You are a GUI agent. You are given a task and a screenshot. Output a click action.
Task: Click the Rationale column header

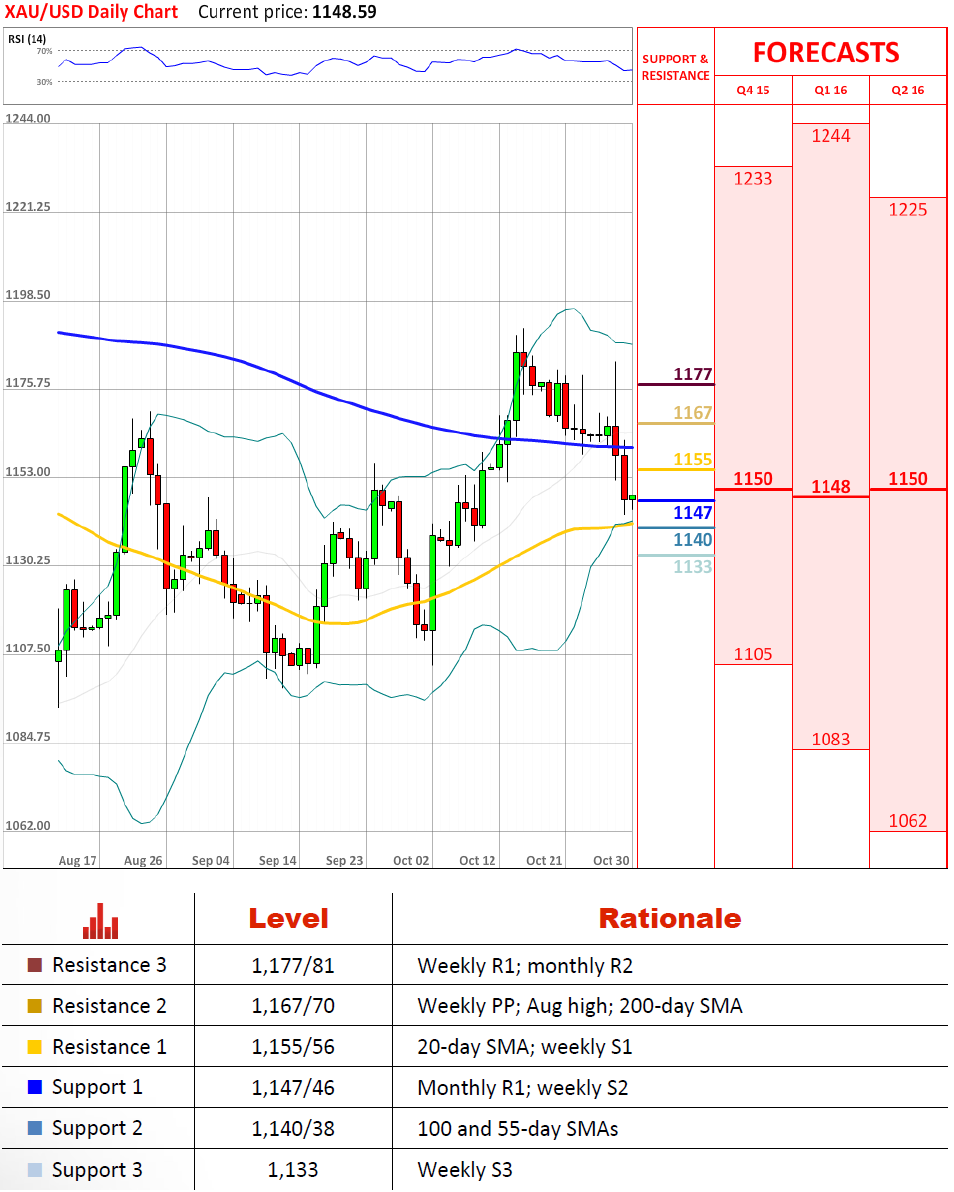[x=670, y=918]
